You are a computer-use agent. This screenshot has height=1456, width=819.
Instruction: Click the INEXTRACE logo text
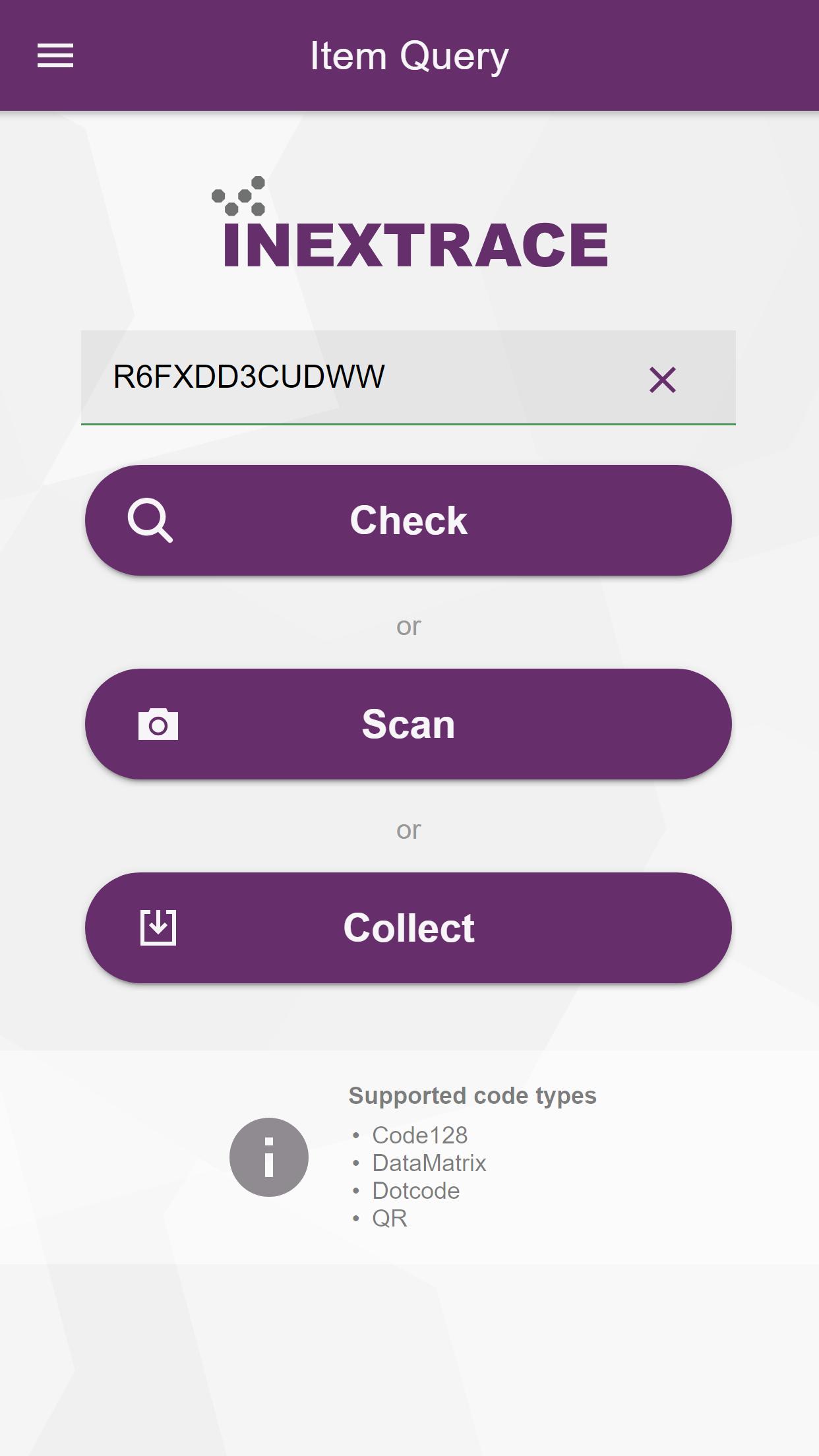coord(415,245)
